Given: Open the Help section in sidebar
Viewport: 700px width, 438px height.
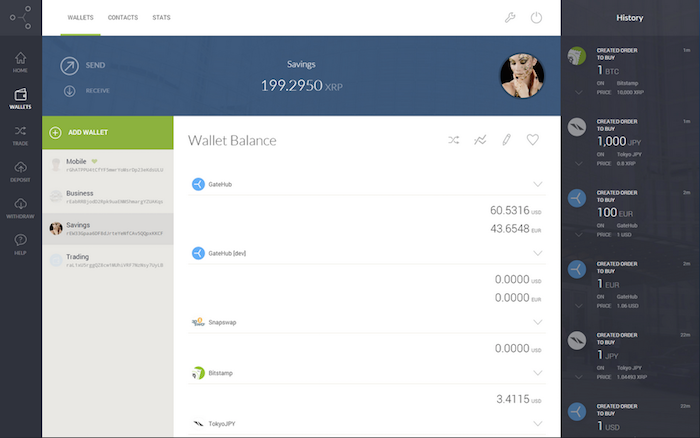Looking at the screenshot, I should coord(20,245).
